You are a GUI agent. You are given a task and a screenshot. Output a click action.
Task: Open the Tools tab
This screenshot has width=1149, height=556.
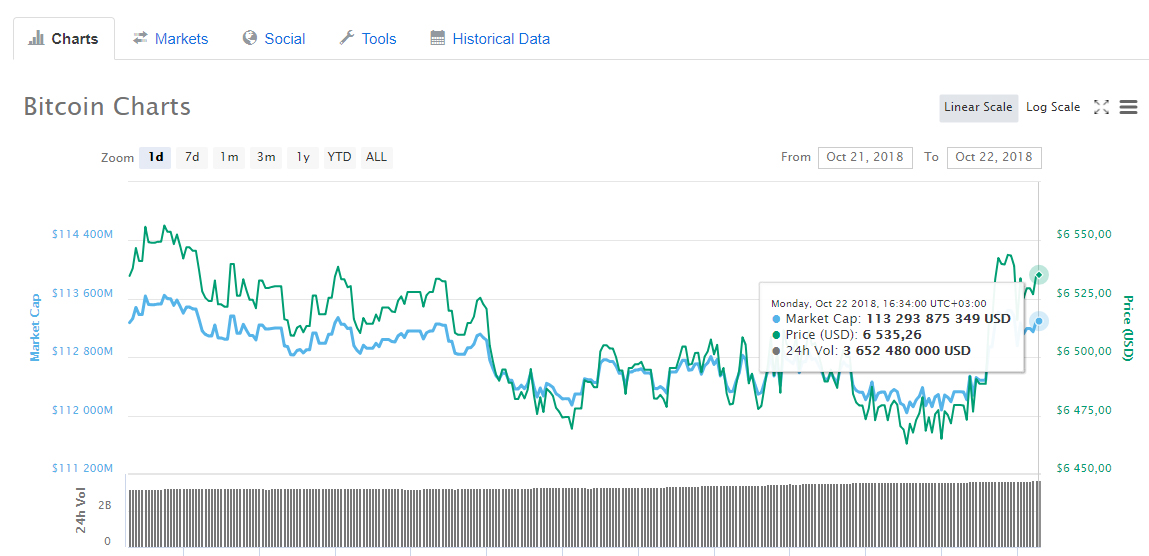tap(368, 39)
